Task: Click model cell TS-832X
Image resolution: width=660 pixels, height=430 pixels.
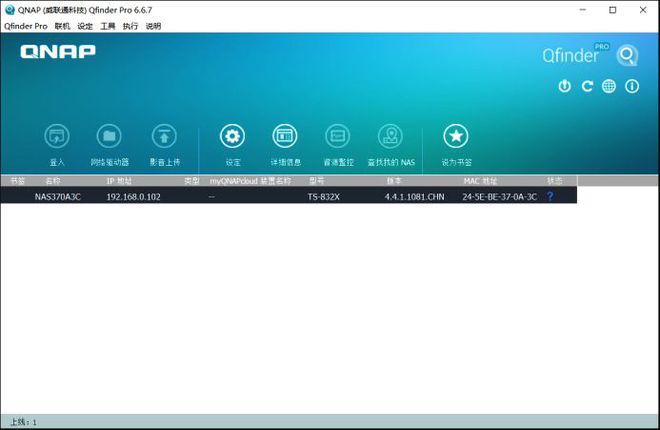Action: 324,196
